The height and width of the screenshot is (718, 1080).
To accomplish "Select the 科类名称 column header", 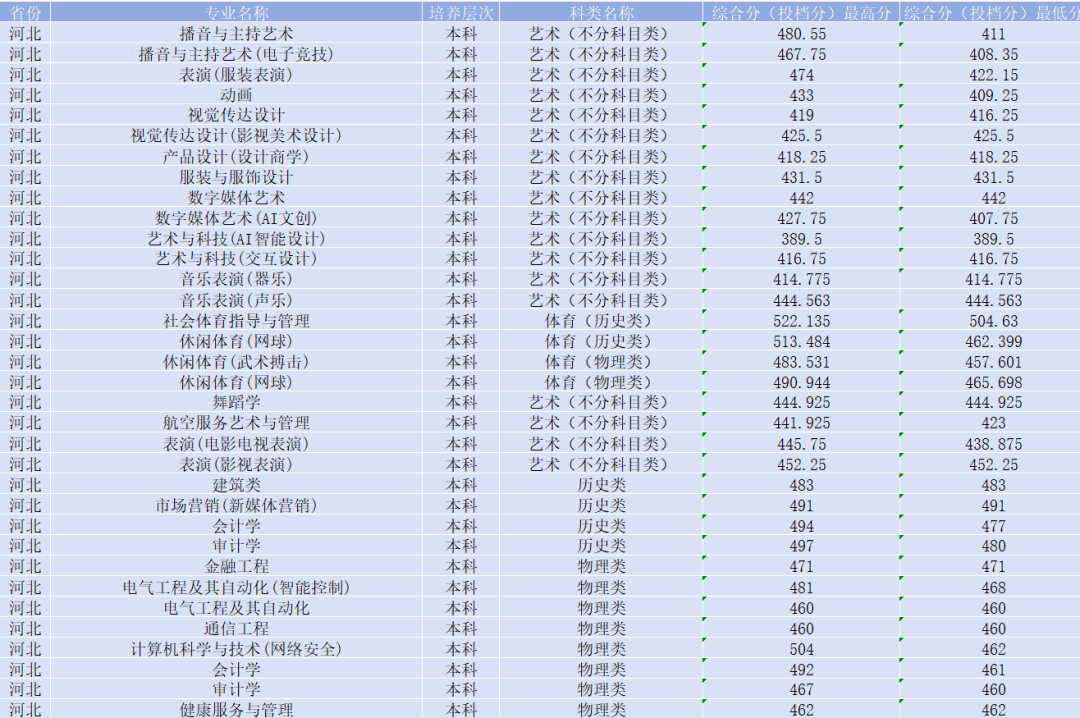I will (601, 12).
